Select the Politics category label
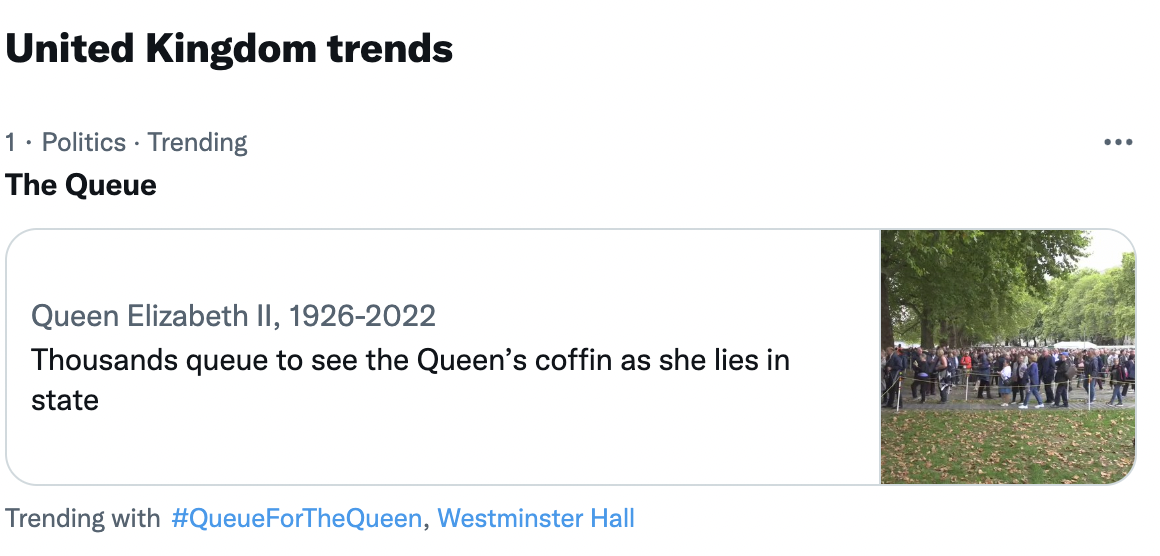The width and height of the screenshot is (1160, 556). pyautogui.click(x=84, y=142)
